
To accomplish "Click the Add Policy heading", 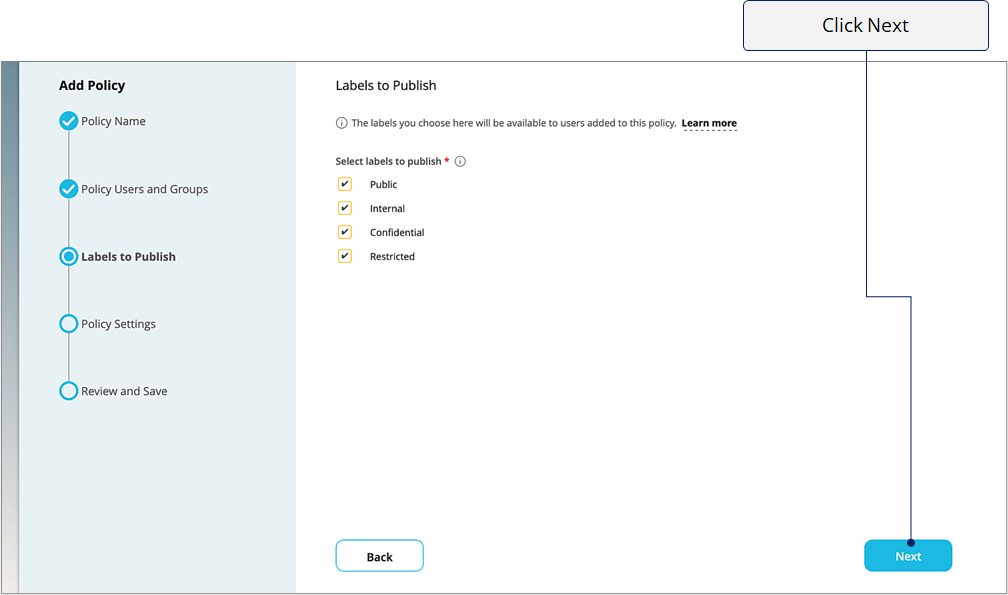I will [92, 85].
